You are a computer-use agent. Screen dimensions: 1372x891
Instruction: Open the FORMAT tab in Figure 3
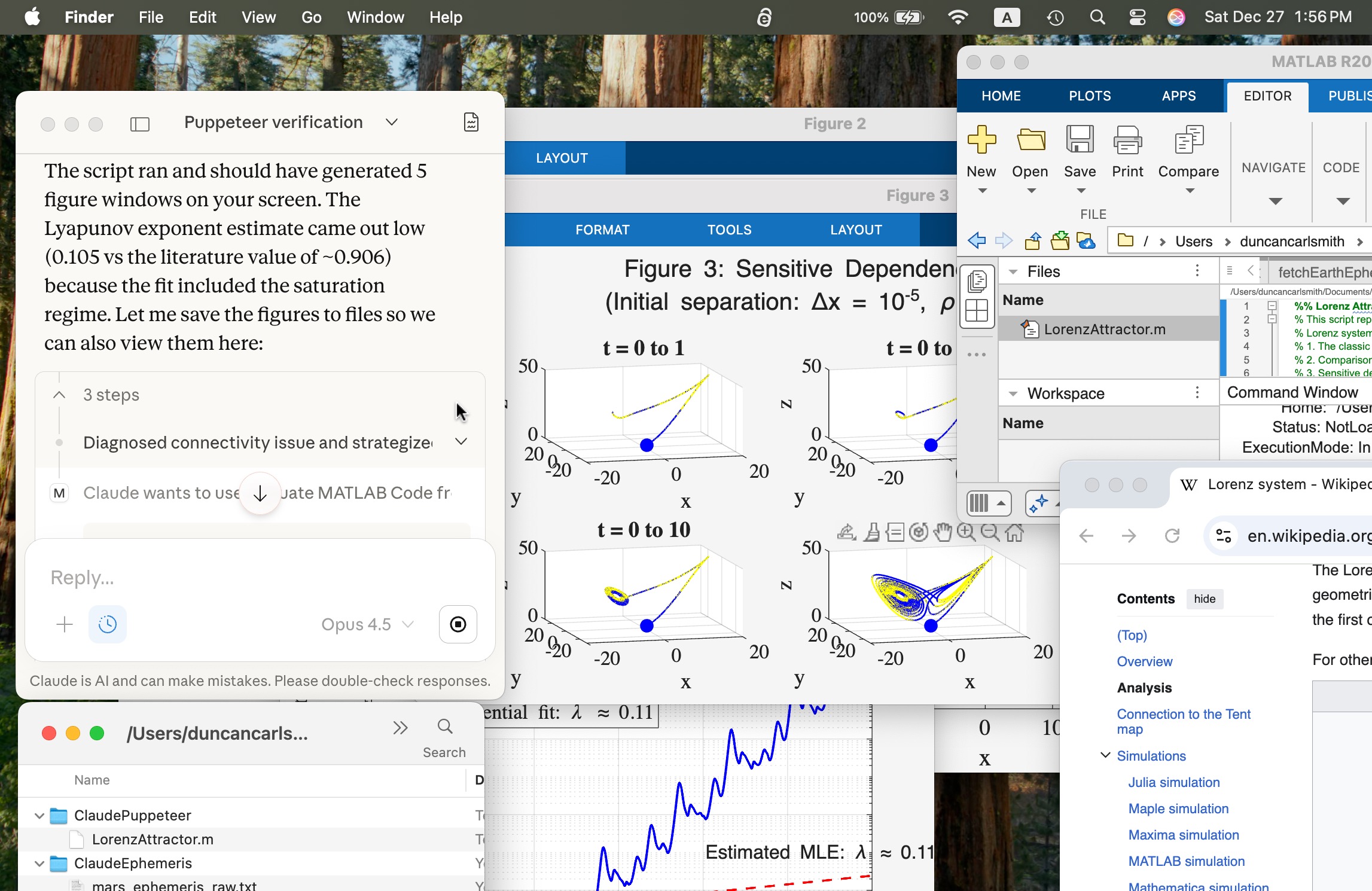click(602, 230)
